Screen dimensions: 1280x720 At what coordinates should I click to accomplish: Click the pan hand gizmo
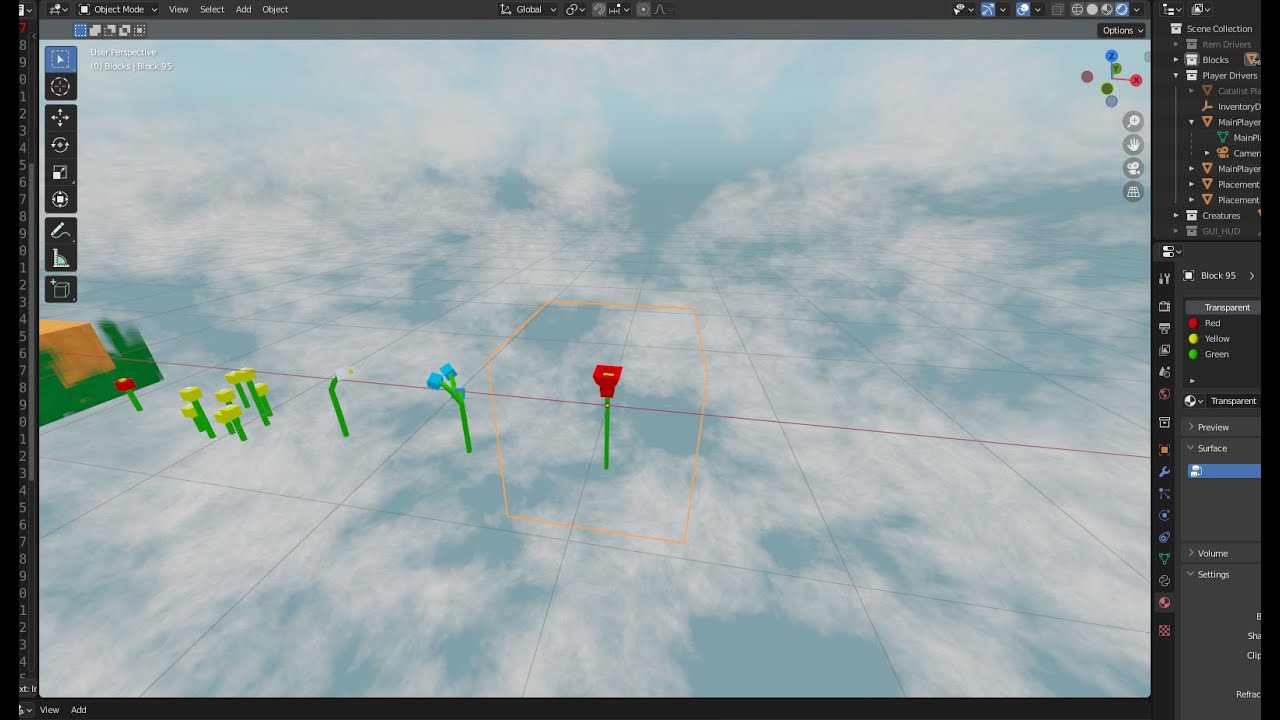1133,144
